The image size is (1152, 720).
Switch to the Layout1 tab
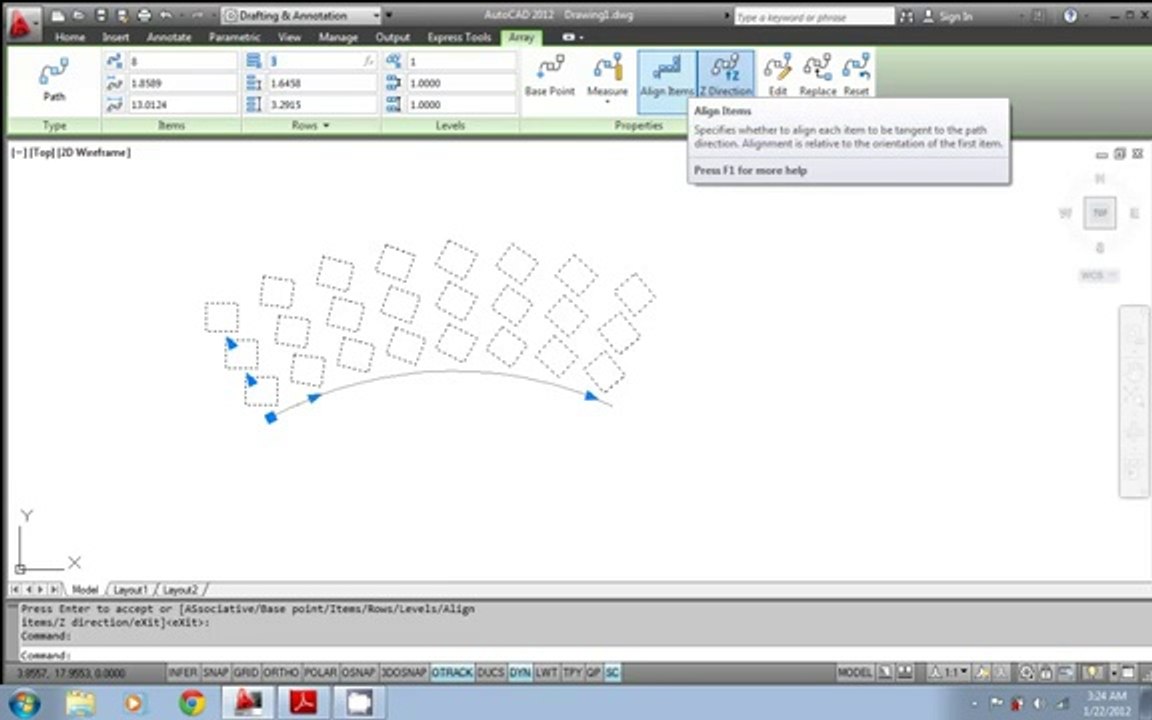point(131,589)
